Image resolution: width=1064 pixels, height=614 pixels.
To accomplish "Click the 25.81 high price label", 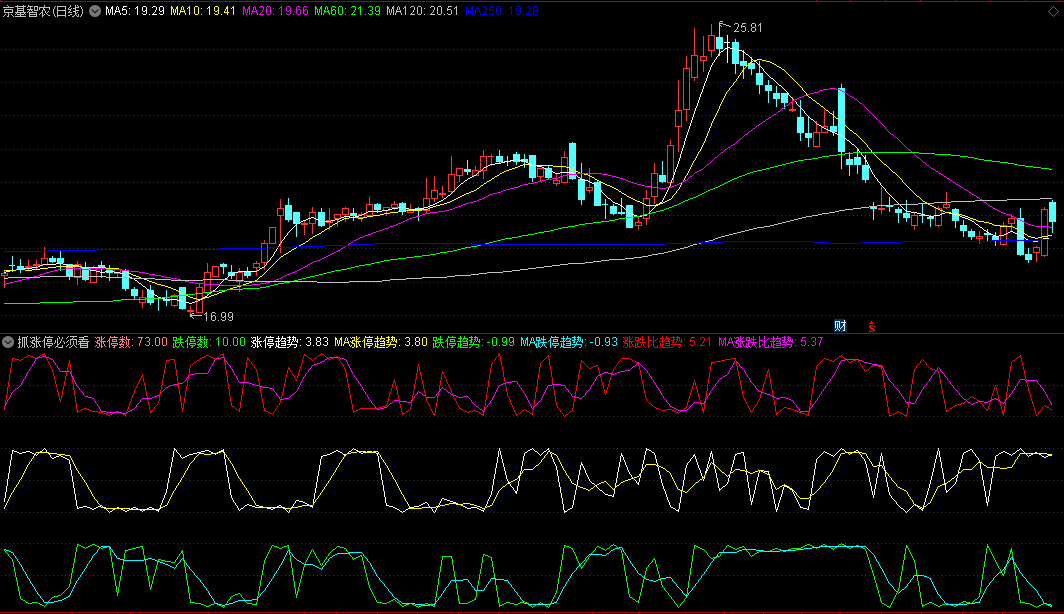I will click(x=748, y=28).
